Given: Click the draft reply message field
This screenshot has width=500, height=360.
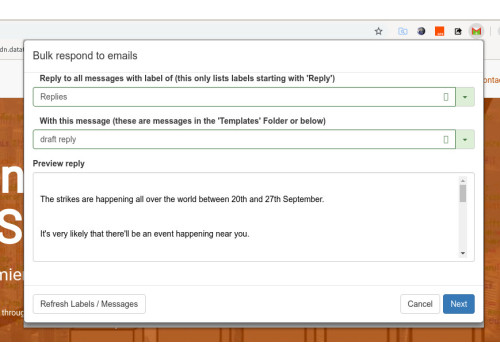Looking at the screenshot, I should coord(244,139).
